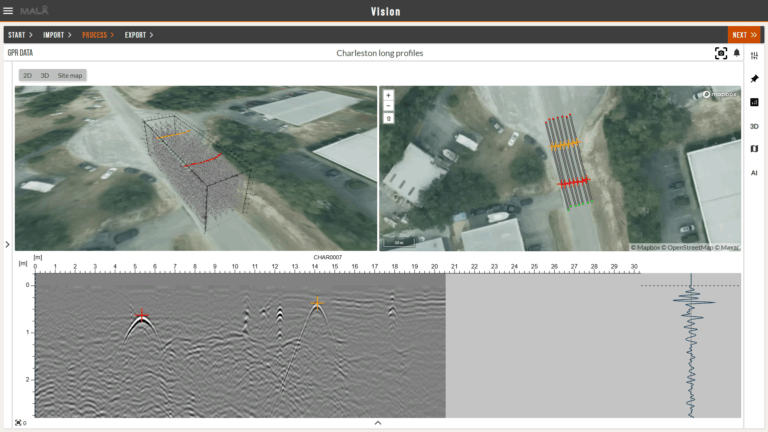Open filter settings sliders in sidebar
Image resolution: width=768 pixels, height=432 pixels.
[754, 55]
